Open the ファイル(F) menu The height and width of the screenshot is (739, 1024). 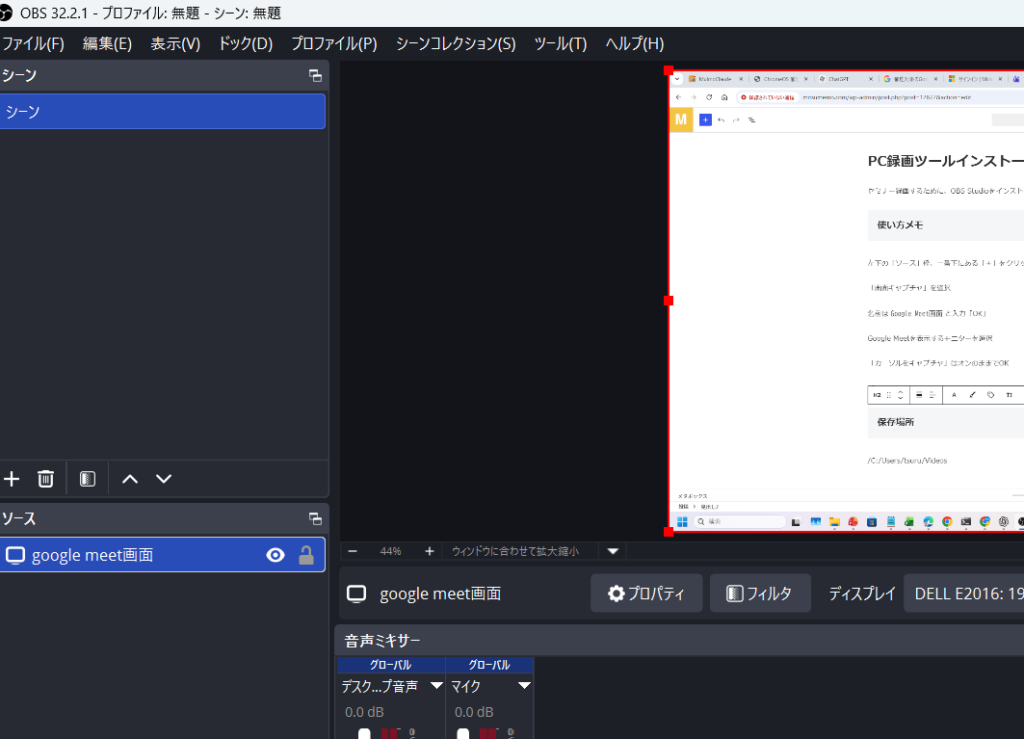point(33,44)
